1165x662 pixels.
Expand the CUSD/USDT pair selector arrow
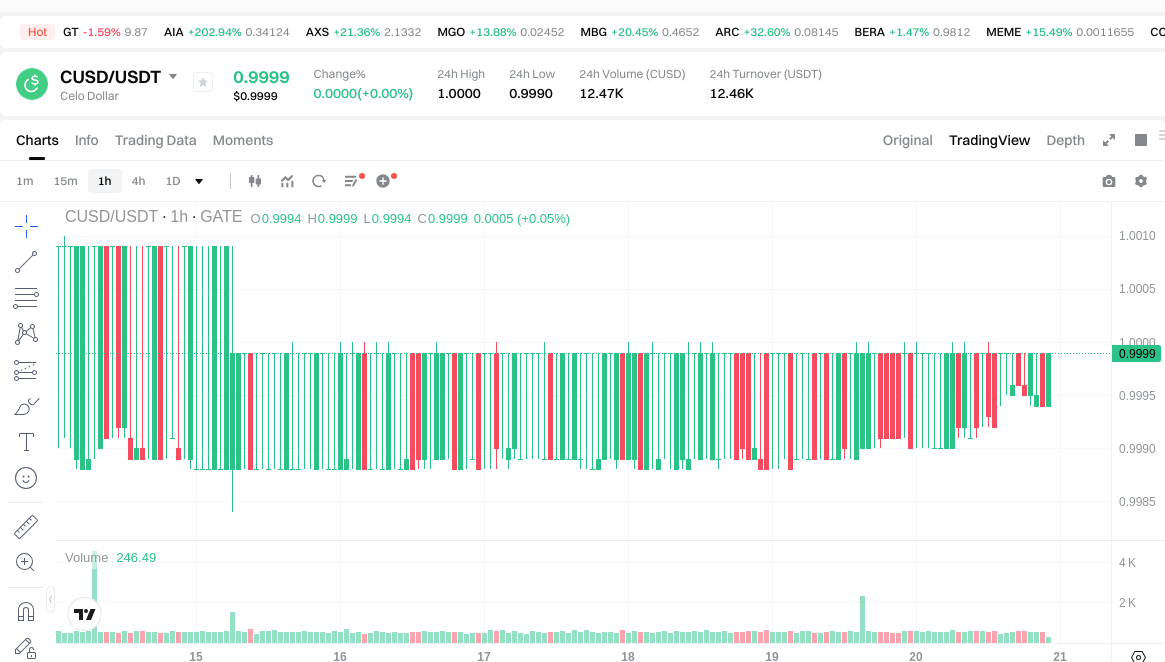pyautogui.click(x=173, y=77)
